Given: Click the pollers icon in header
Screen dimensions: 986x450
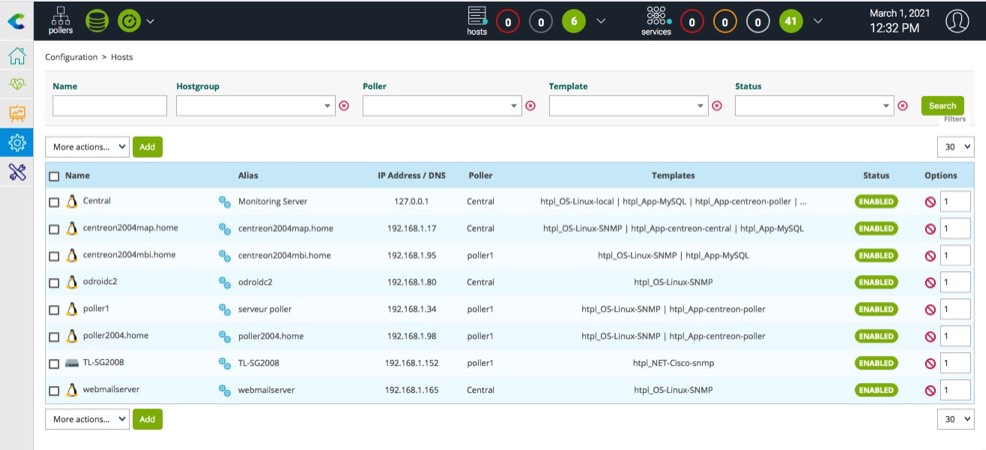Looking at the screenshot, I should pyautogui.click(x=60, y=20).
